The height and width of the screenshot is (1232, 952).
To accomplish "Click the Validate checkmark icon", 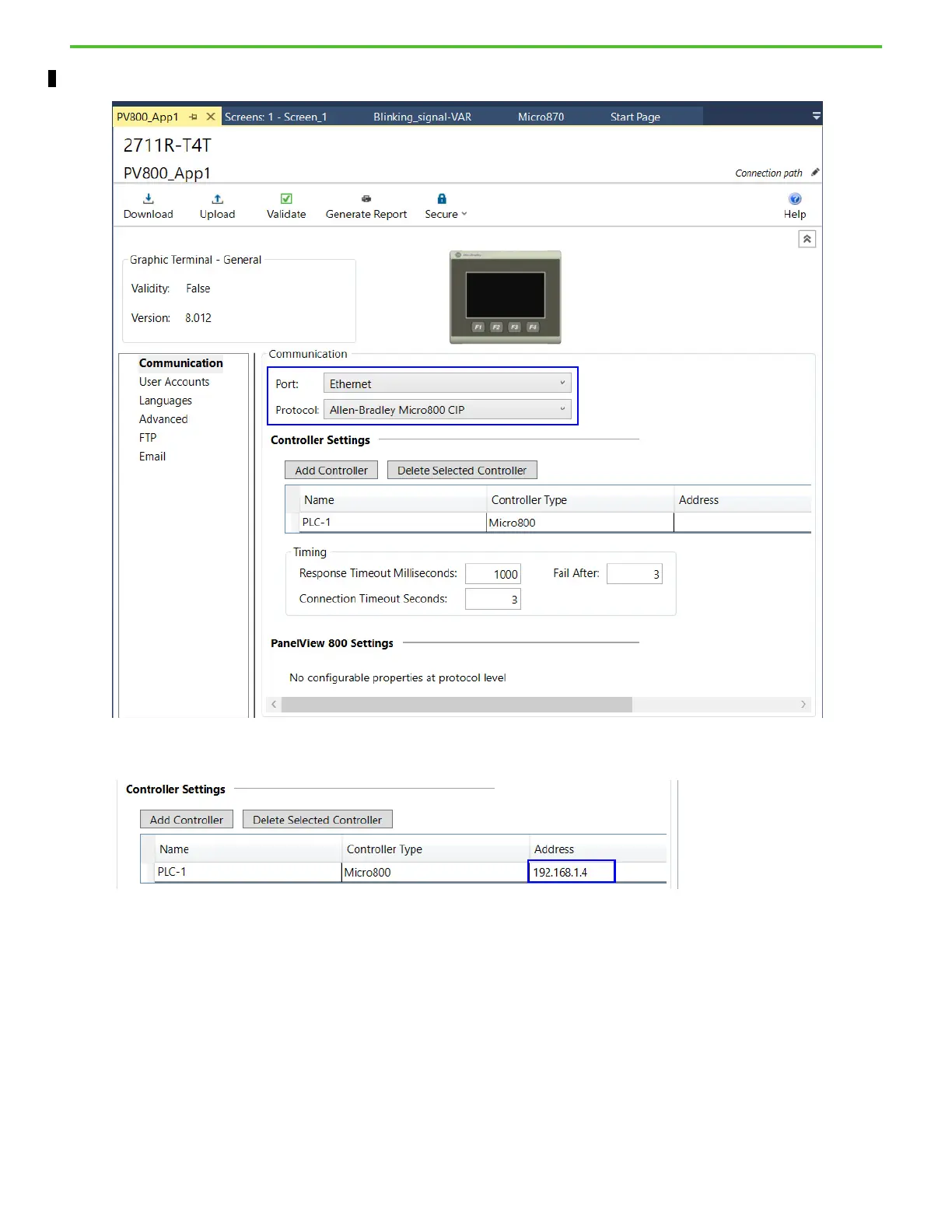I will 286,199.
